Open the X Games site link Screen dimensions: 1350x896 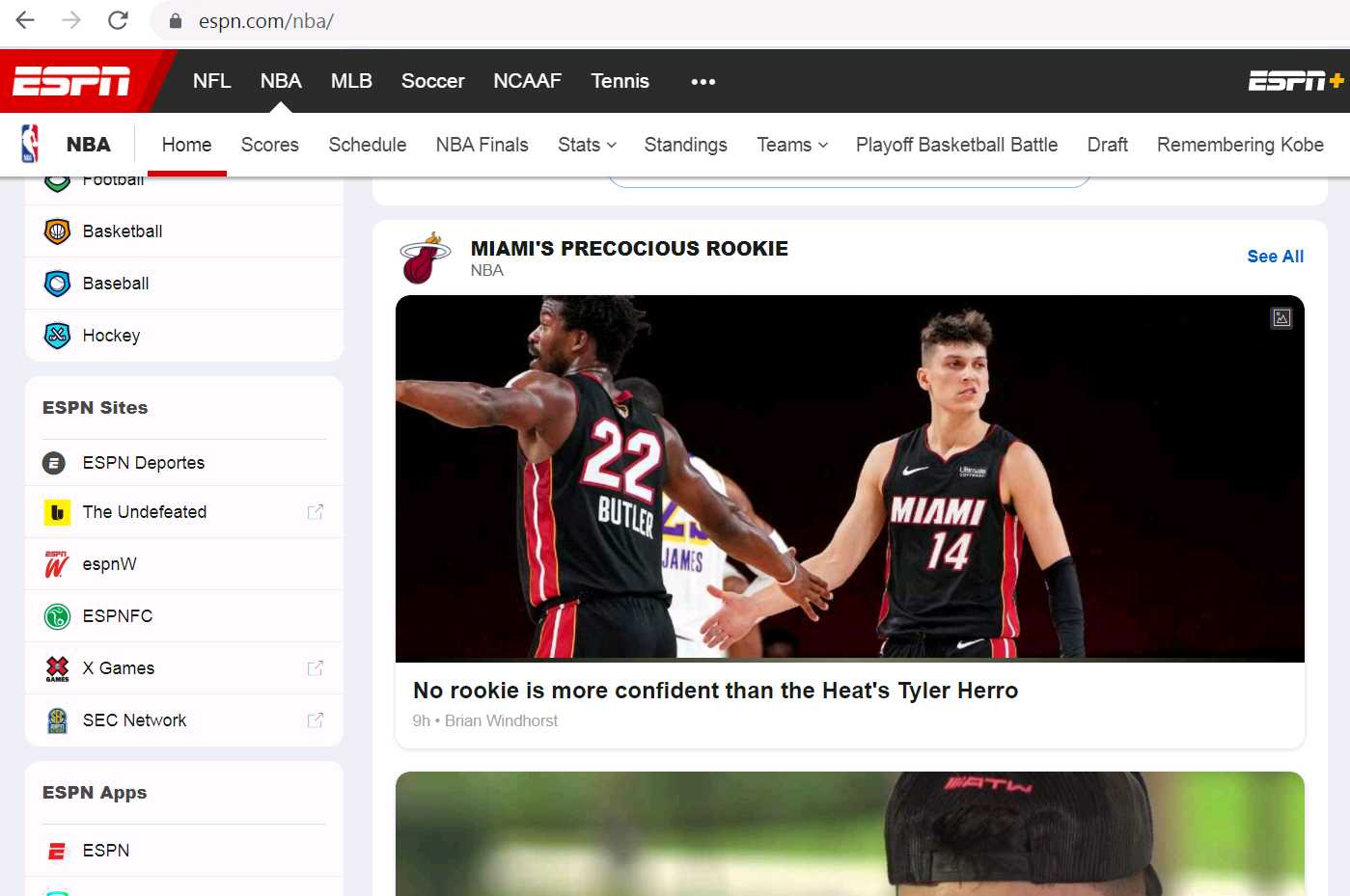[119, 668]
